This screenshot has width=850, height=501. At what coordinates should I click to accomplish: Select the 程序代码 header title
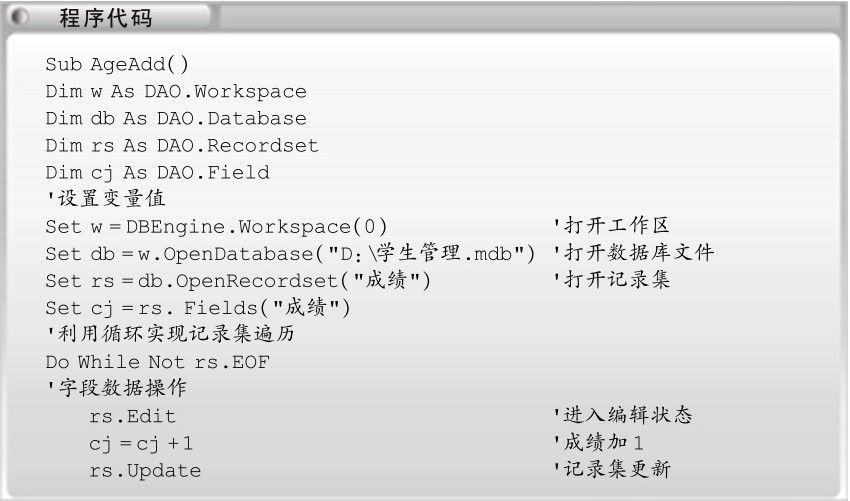click(x=106, y=18)
